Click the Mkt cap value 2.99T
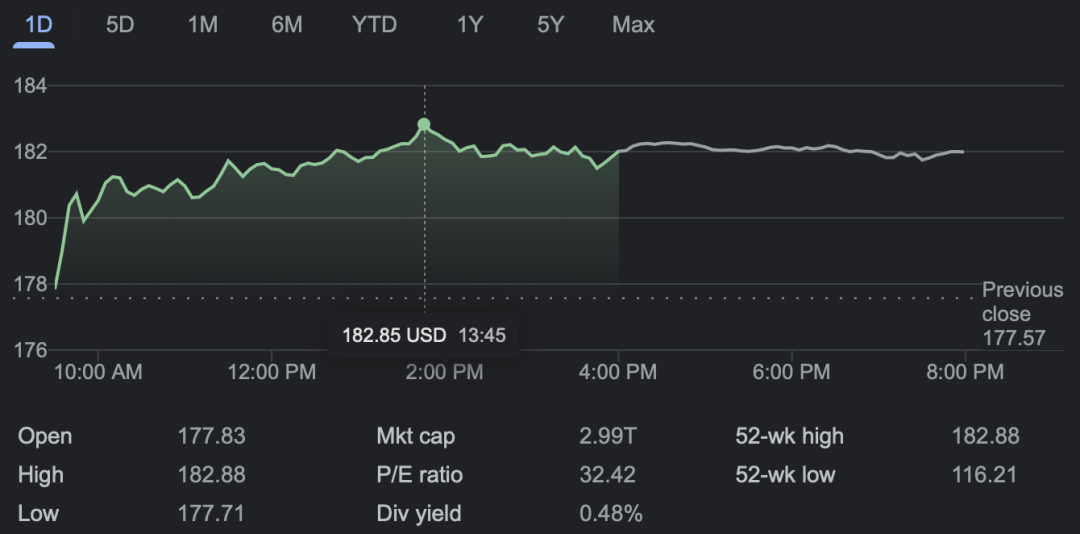 [606, 436]
